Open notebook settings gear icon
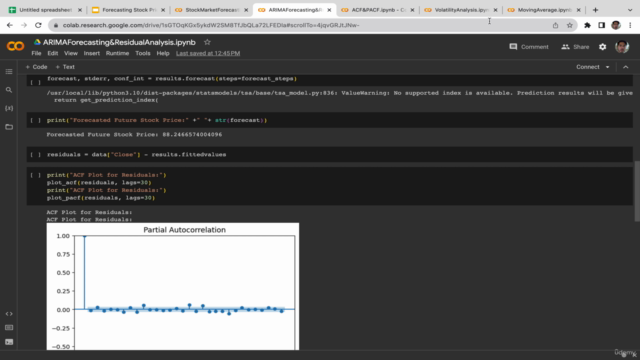Image resolution: width=640 pixels, height=360 pixels. [602, 47]
